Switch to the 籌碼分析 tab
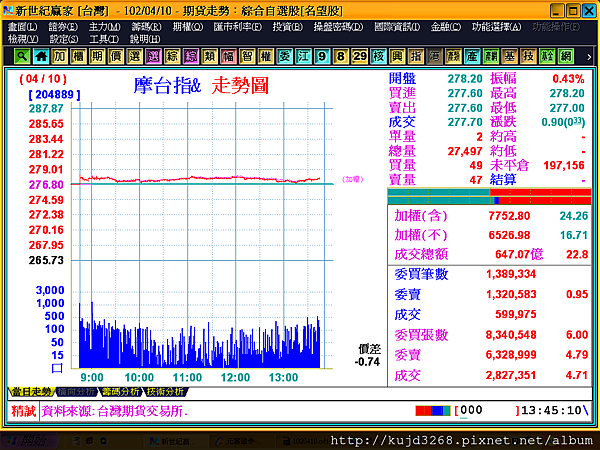The image size is (600, 450). tap(121, 392)
